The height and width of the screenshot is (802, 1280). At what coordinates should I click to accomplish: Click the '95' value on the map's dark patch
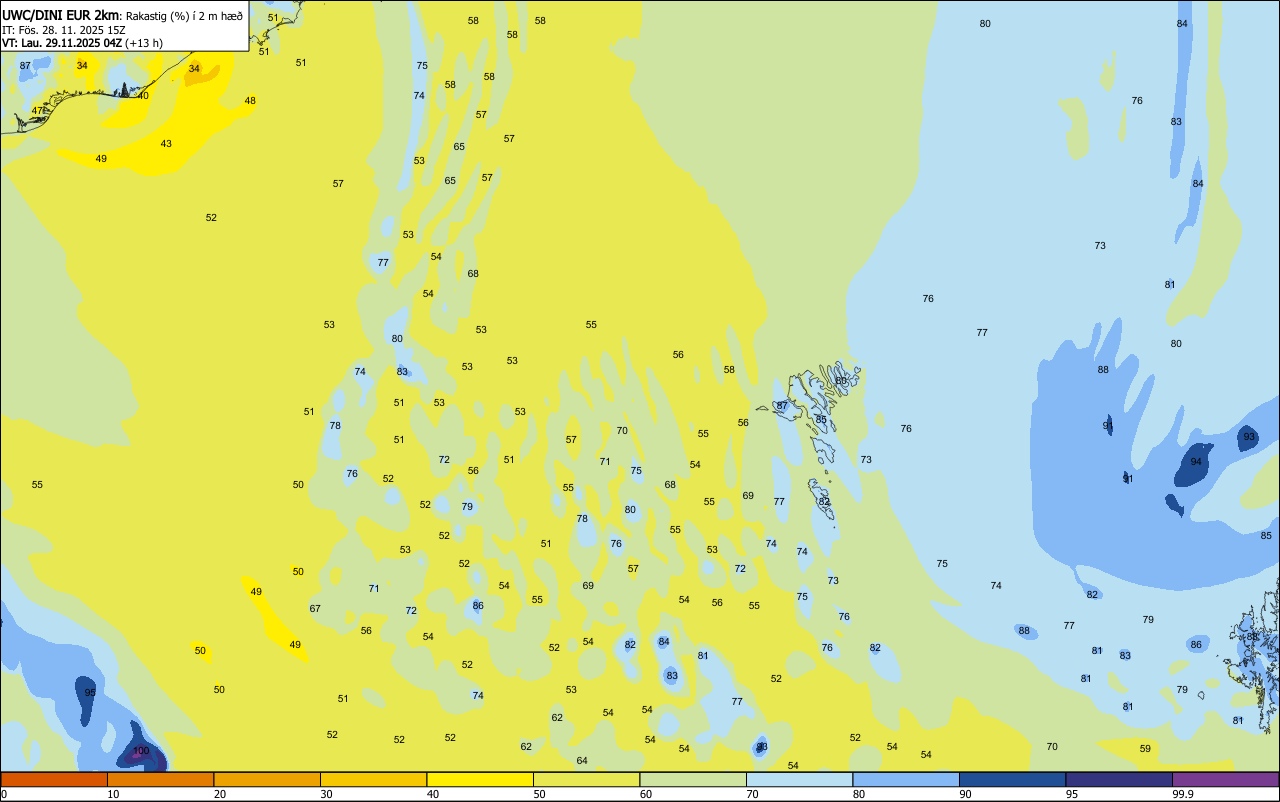pos(90,693)
